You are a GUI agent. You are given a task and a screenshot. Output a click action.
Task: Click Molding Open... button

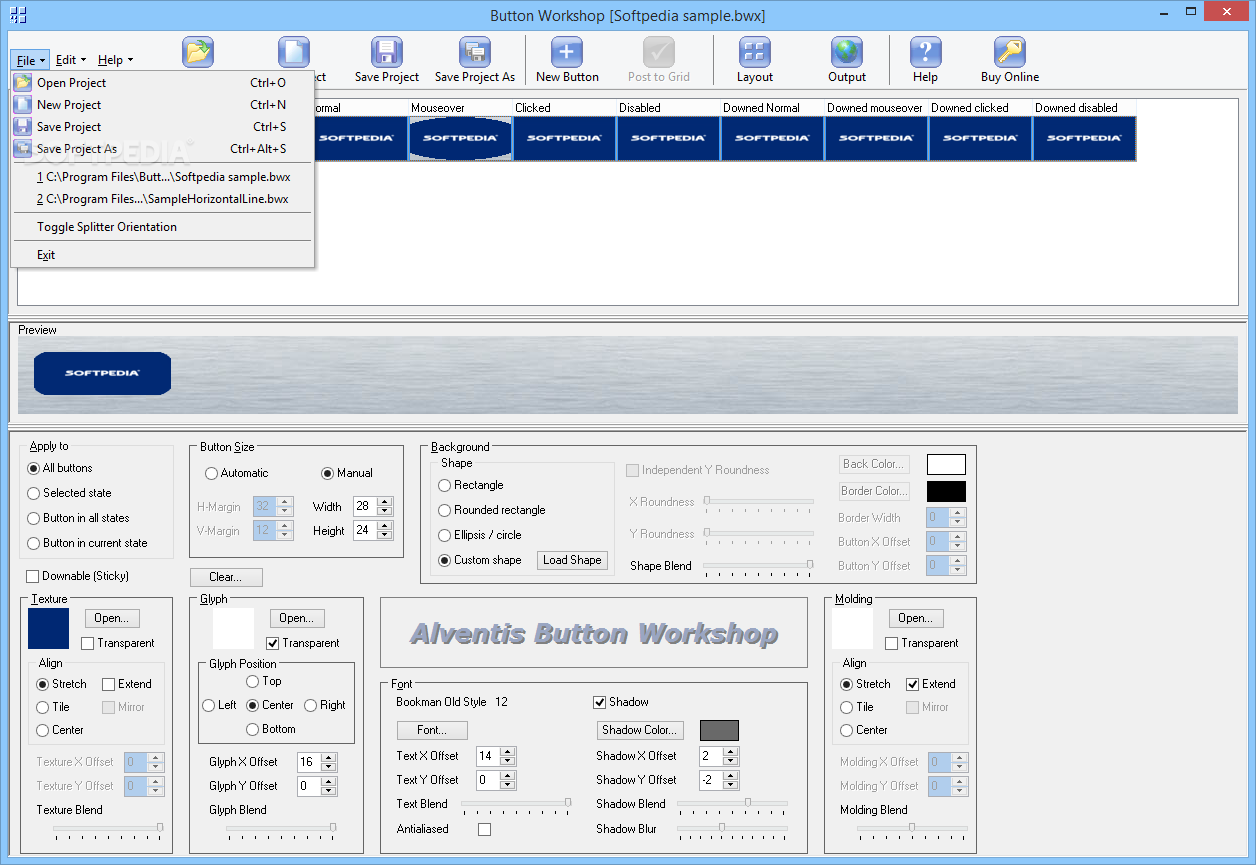[916, 618]
